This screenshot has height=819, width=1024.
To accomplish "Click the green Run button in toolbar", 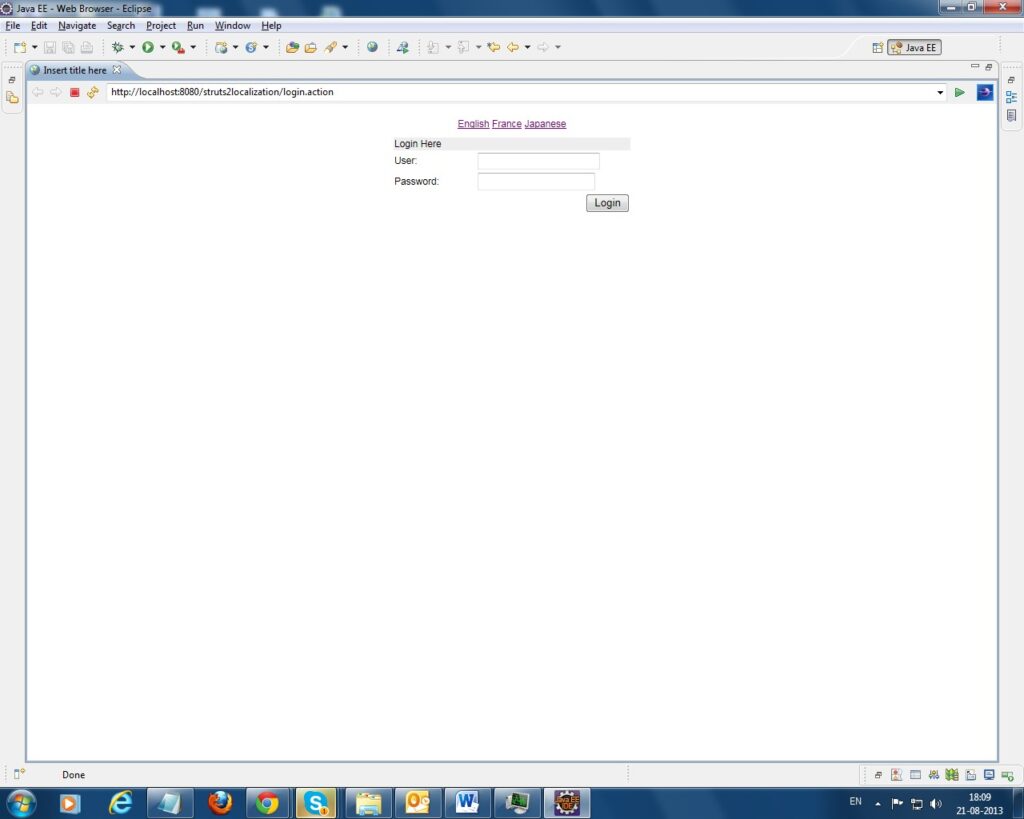I will coord(148,47).
